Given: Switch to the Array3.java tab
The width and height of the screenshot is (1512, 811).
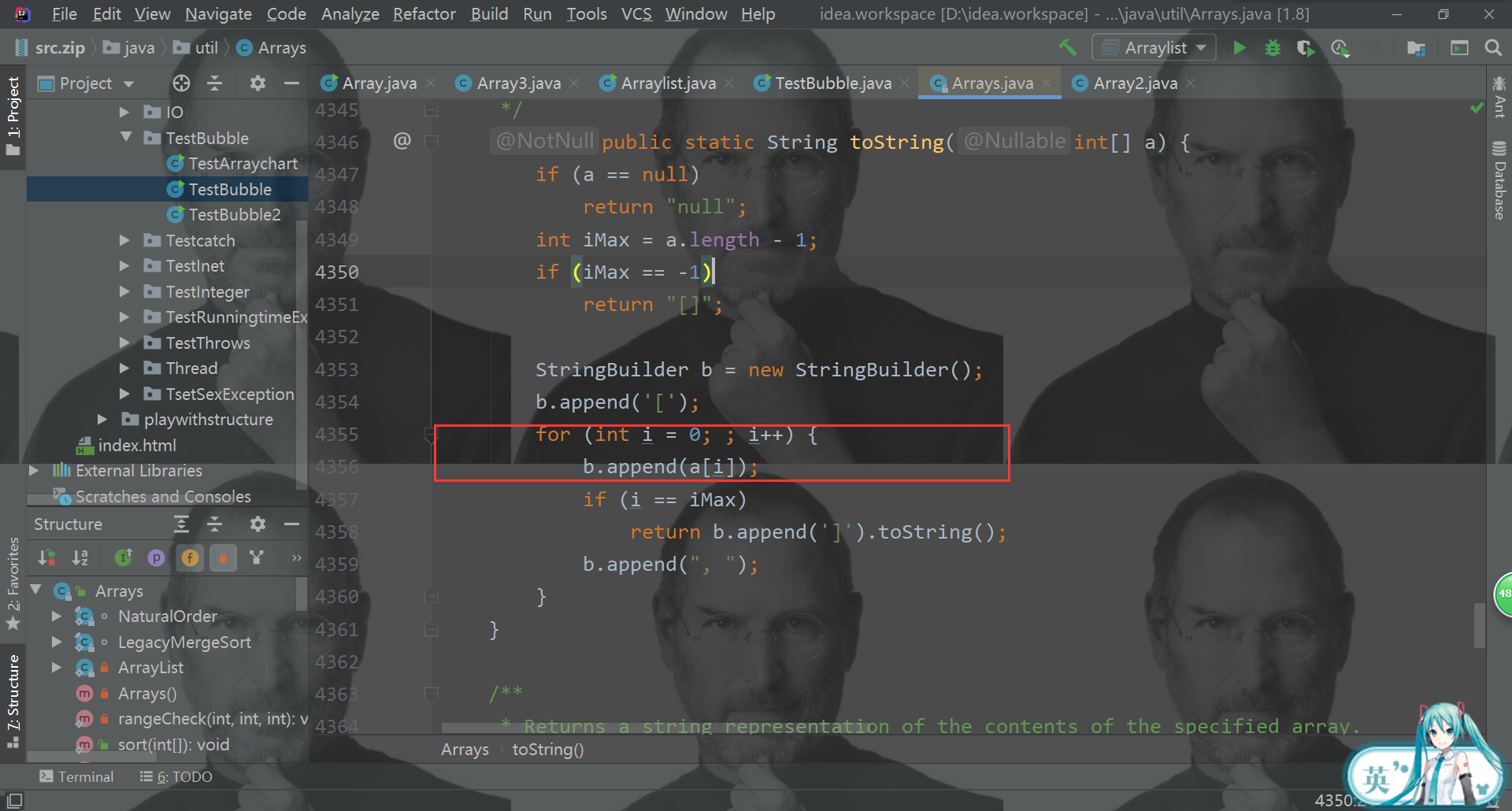Looking at the screenshot, I should point(519,83).
